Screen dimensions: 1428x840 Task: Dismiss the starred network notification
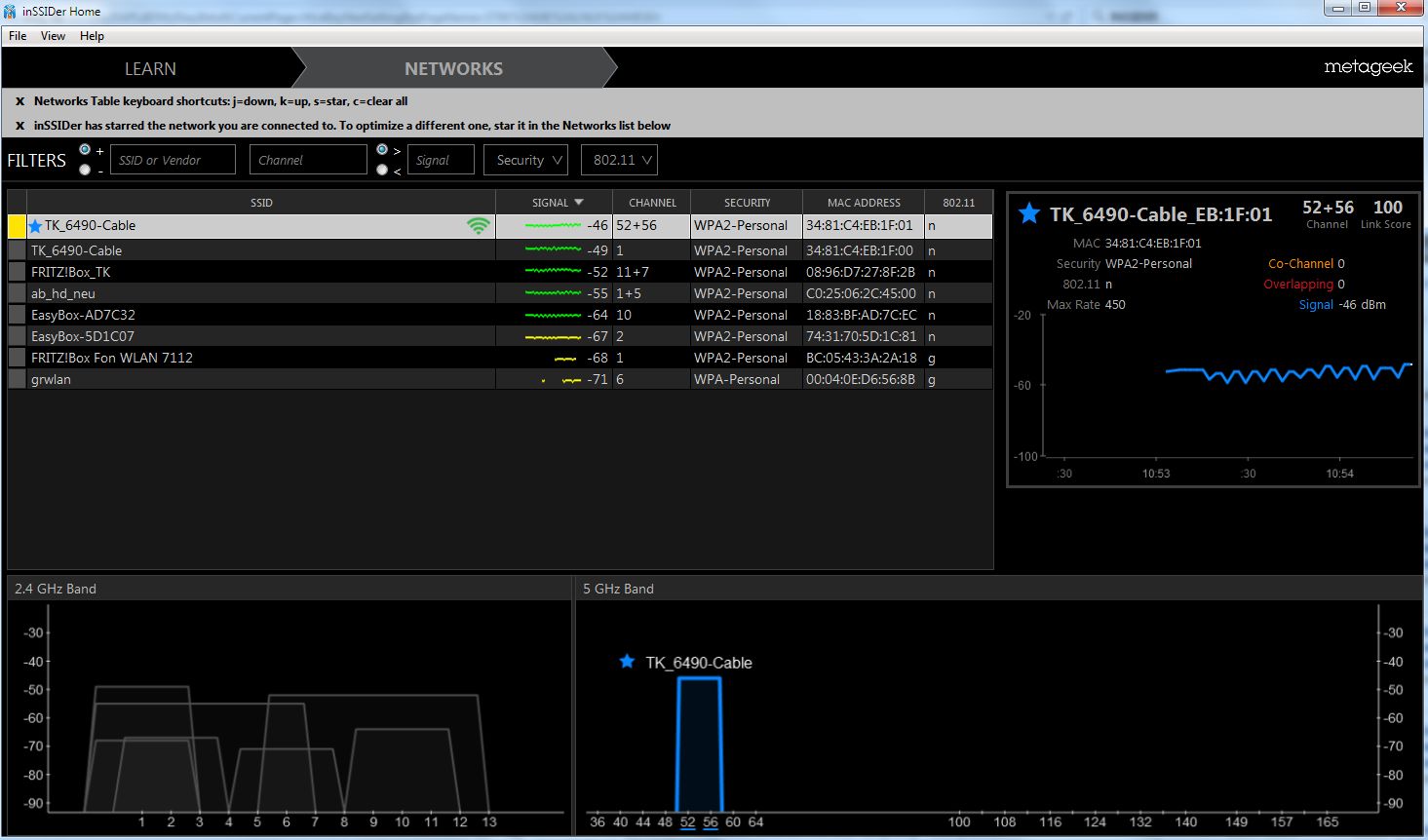pyautogui.click(x=19, y=126)
